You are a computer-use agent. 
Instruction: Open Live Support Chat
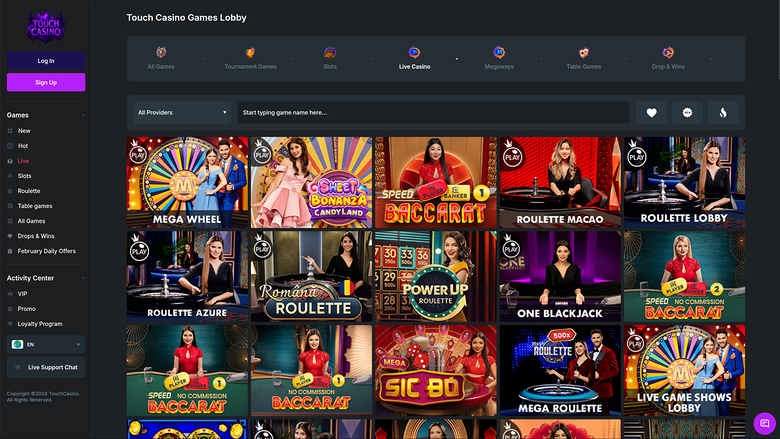[46, 367]
